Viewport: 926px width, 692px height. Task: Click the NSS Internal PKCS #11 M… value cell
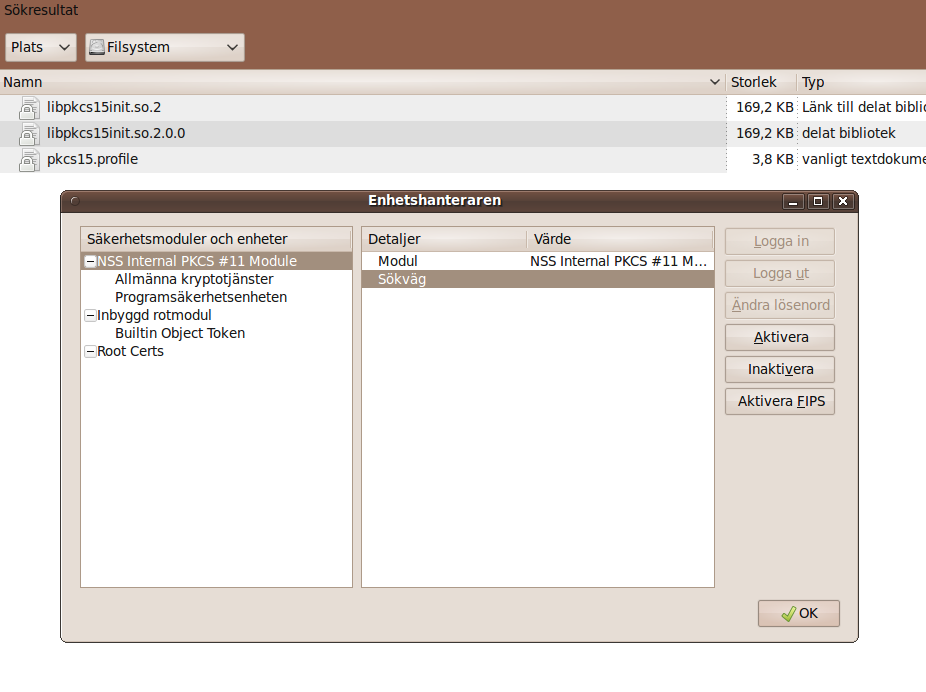pos(618,261)
